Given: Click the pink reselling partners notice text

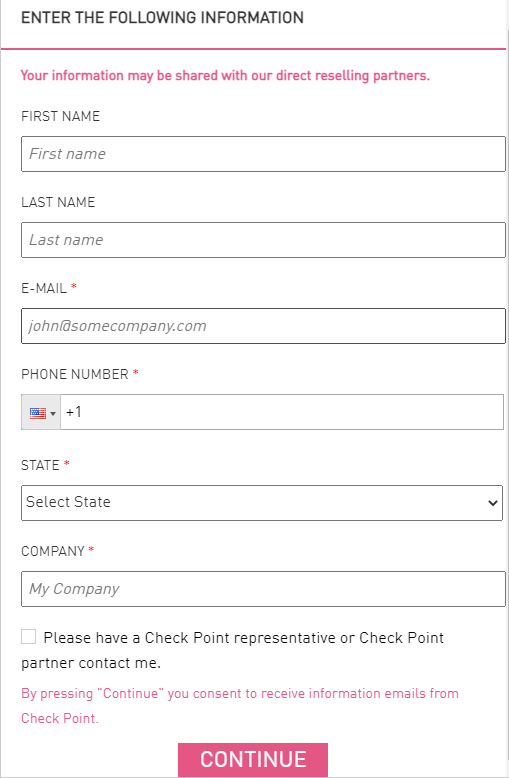Looking at the screenshot, I should [x=225, y=75].
